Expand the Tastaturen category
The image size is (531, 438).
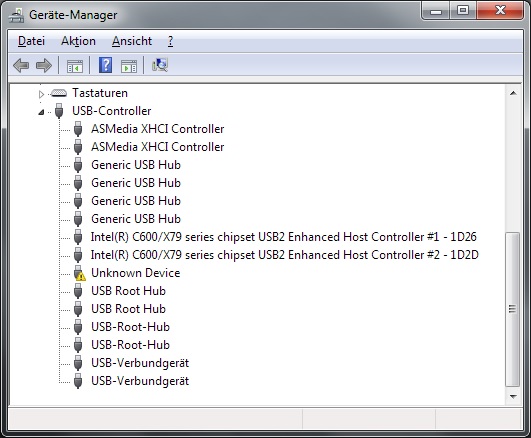(41, 94)
